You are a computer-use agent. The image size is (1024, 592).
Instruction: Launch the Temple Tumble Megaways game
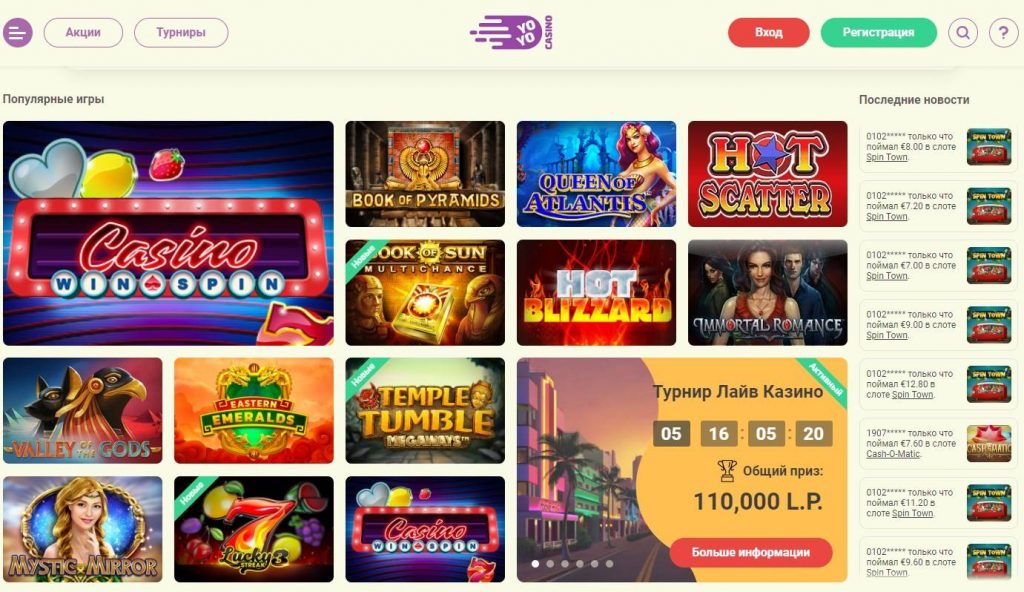[x=425, y=410]
